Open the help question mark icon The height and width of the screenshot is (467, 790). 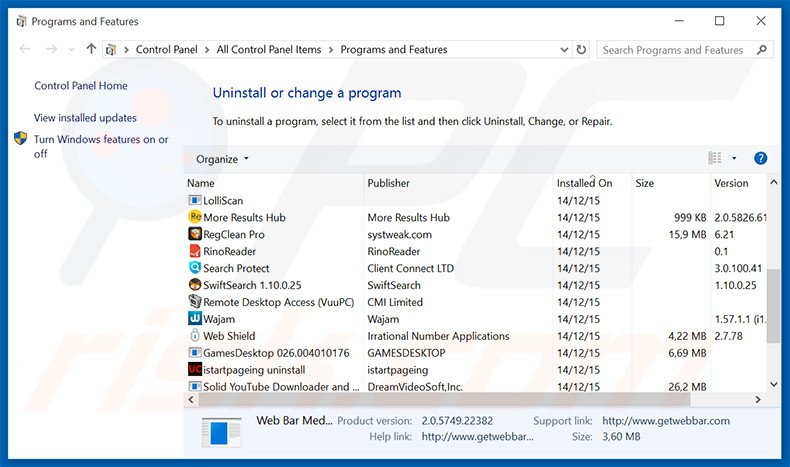pos(760,159)
